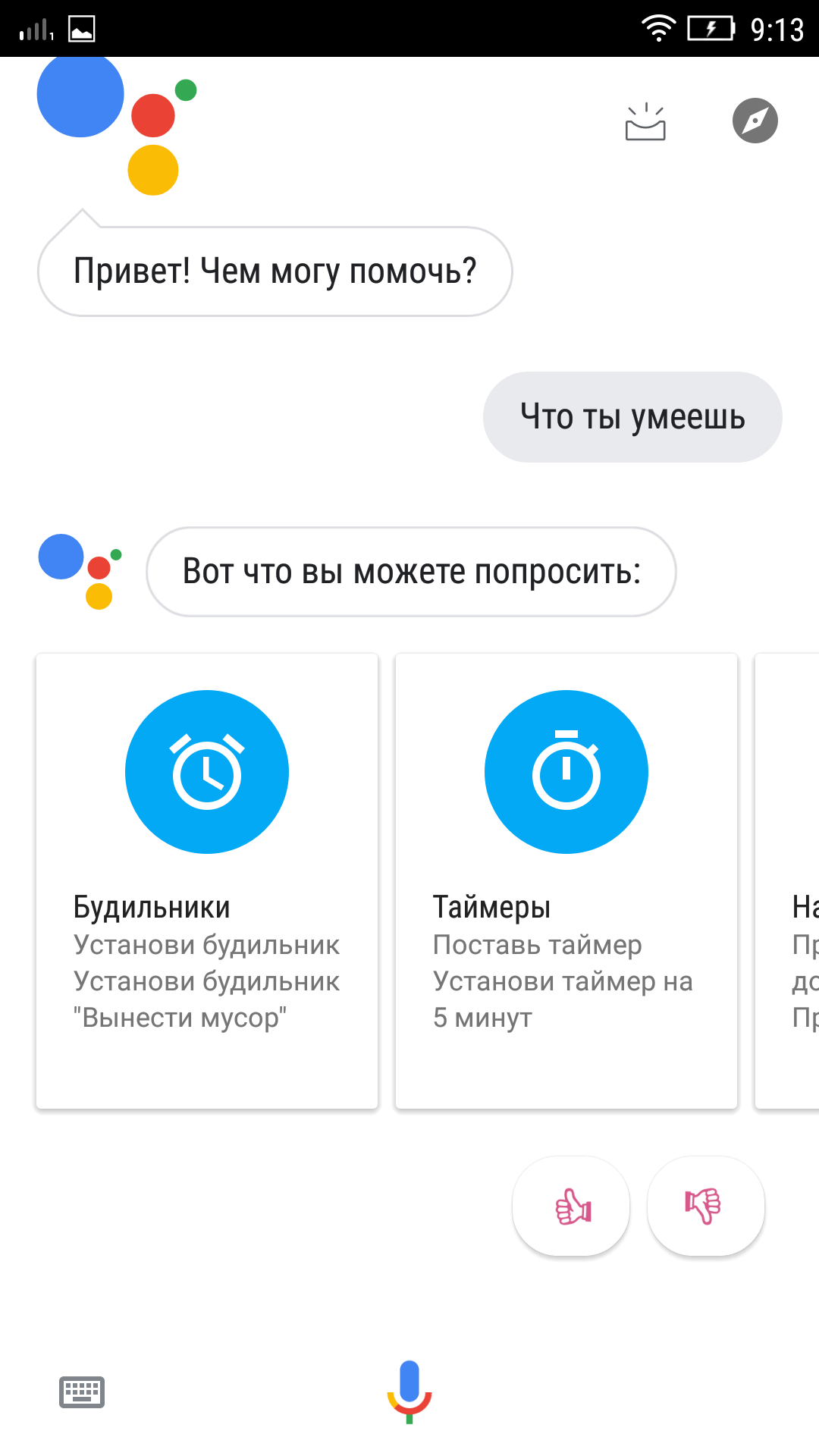This screenshot has height=1456, width=819.
Task: Tap the partially visible third suggestion card
Action: coord(787,881)
